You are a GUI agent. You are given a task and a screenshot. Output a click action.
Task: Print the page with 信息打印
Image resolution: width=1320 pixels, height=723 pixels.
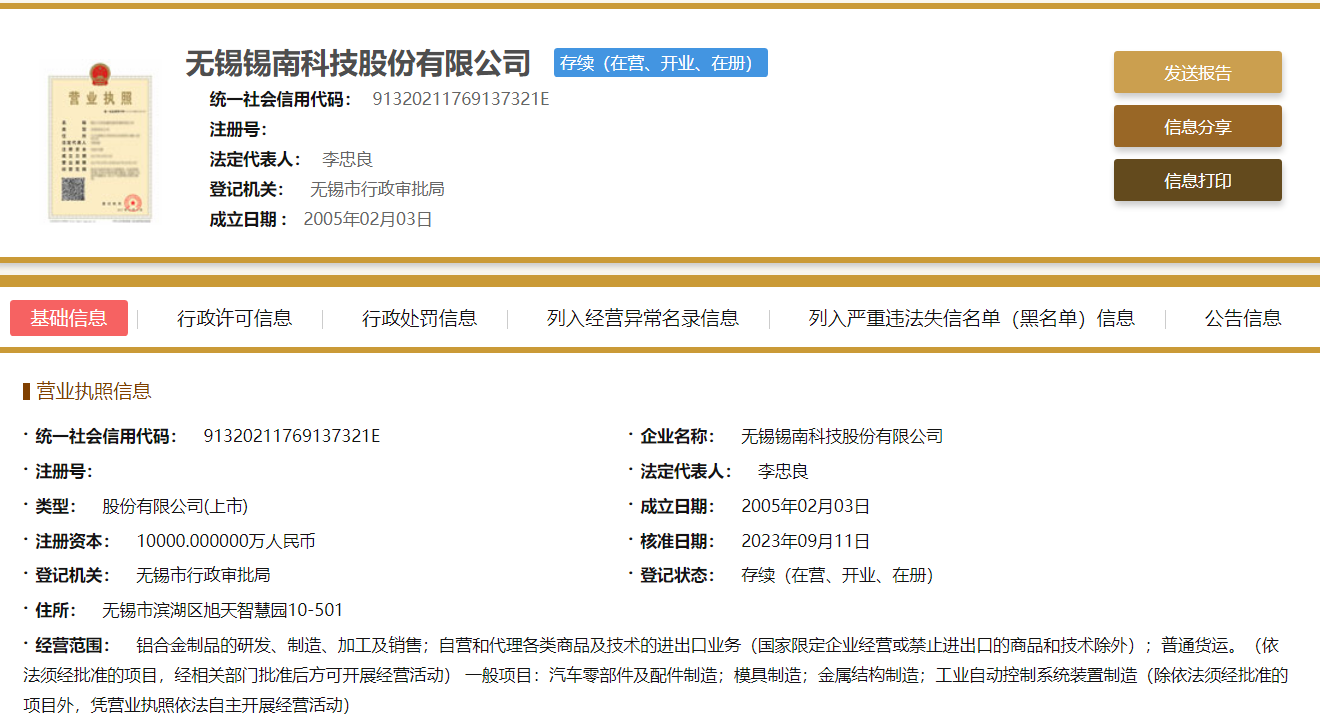[x=1198, y=181]
